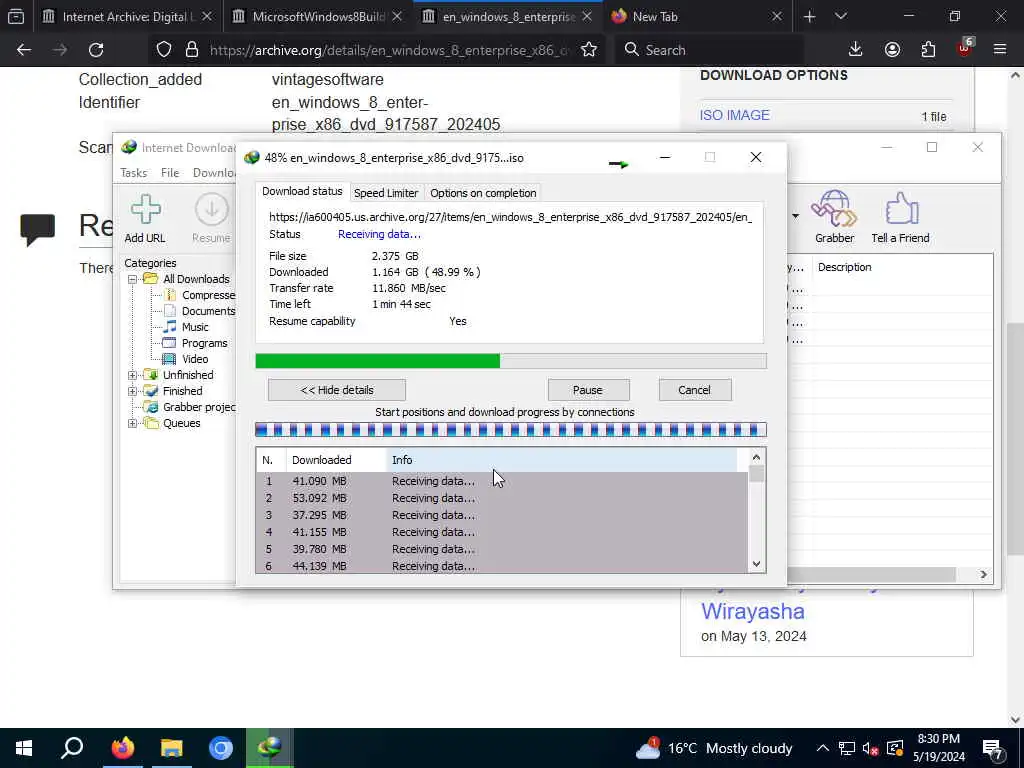Click the Internet Download Manager taskbar icon
Viewport: 1024px width, 768px height.
[x=269, y=748]
